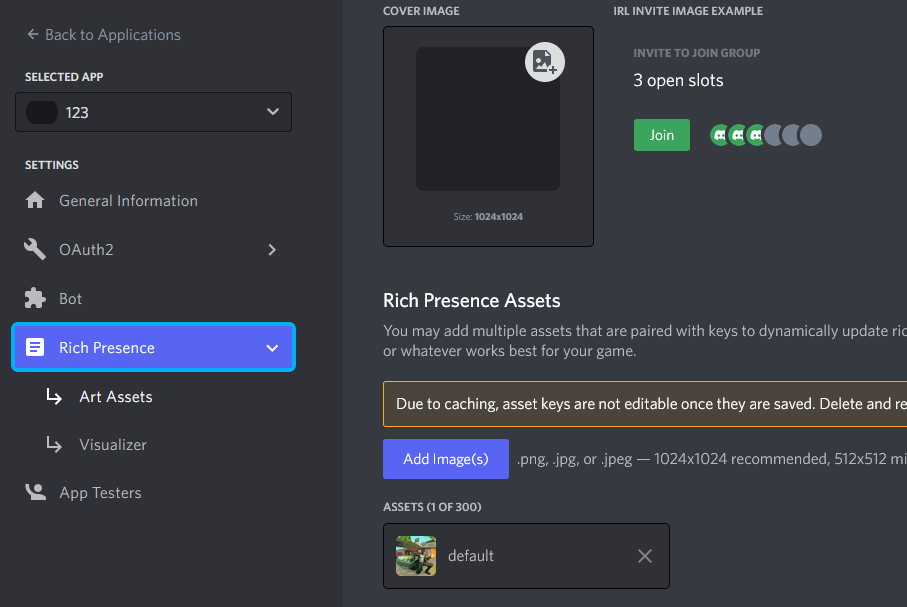Click the ASSETS (1 OF 300) label
The height and width of the screenshot is (607, 907).
pos(432,507)
